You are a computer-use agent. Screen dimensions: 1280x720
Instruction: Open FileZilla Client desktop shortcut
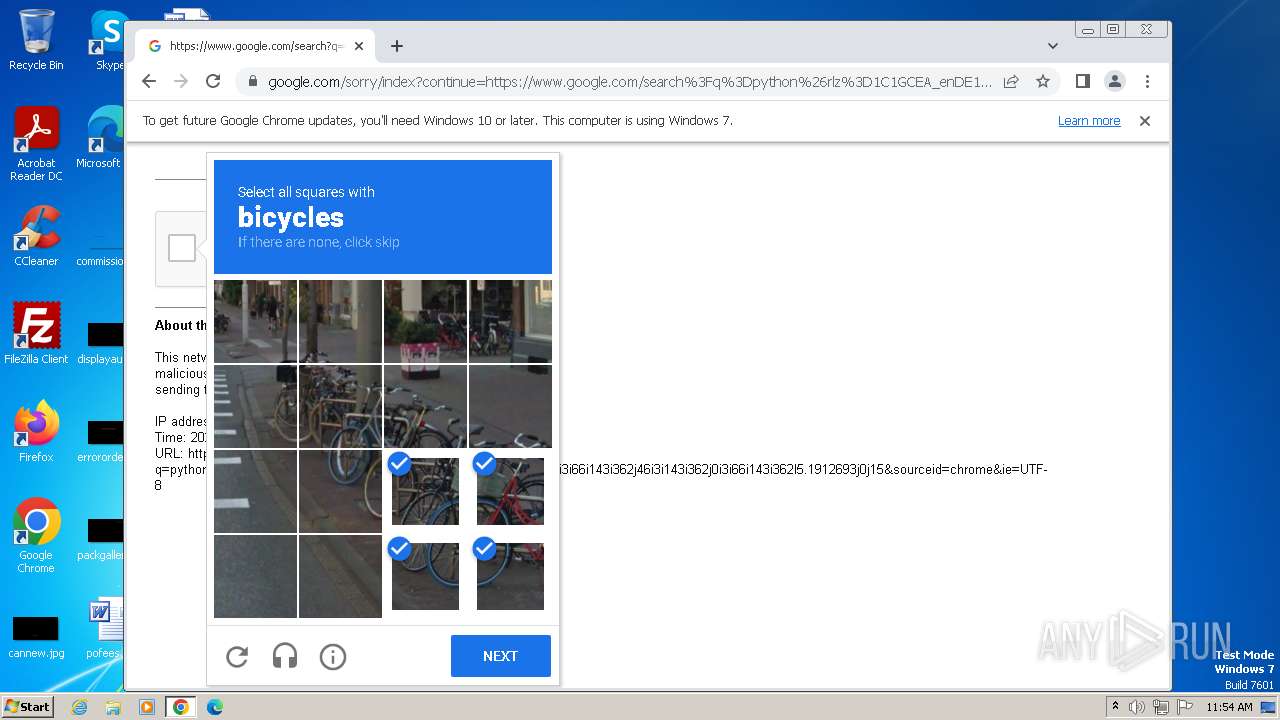pos(36,333)
